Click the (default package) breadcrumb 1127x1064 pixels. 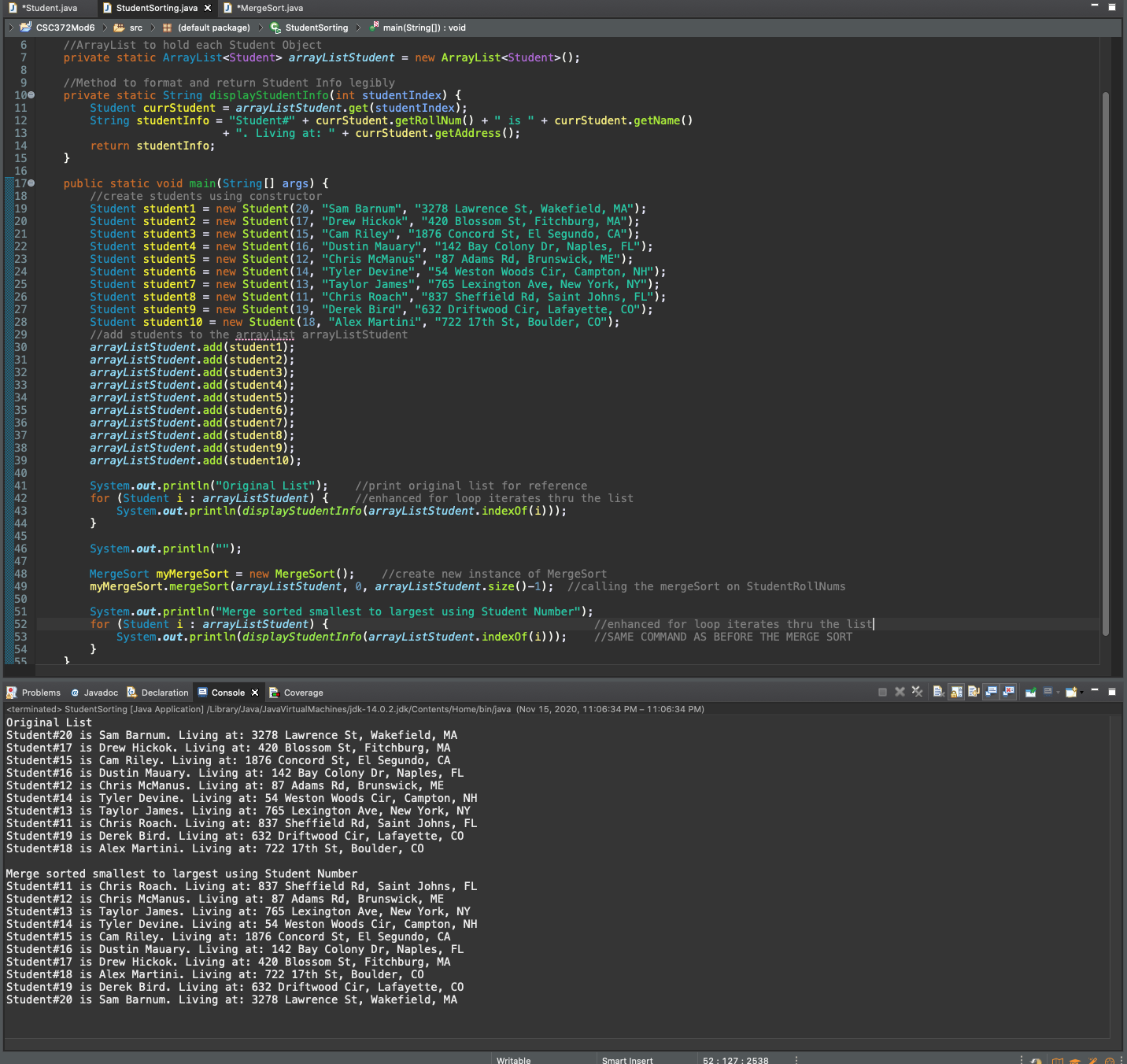[206, 28]
